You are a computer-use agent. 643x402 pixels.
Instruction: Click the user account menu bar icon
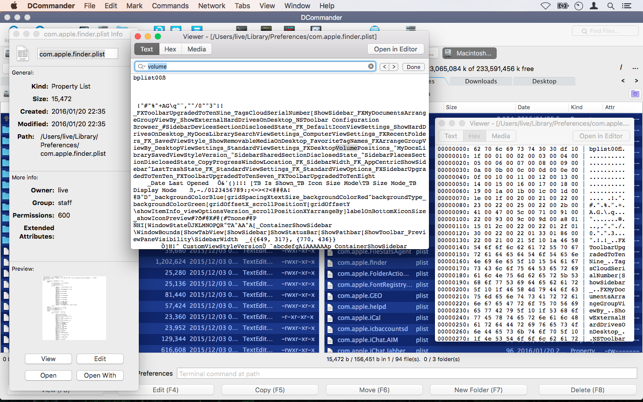pyautogui.click(x=594, y=6)
